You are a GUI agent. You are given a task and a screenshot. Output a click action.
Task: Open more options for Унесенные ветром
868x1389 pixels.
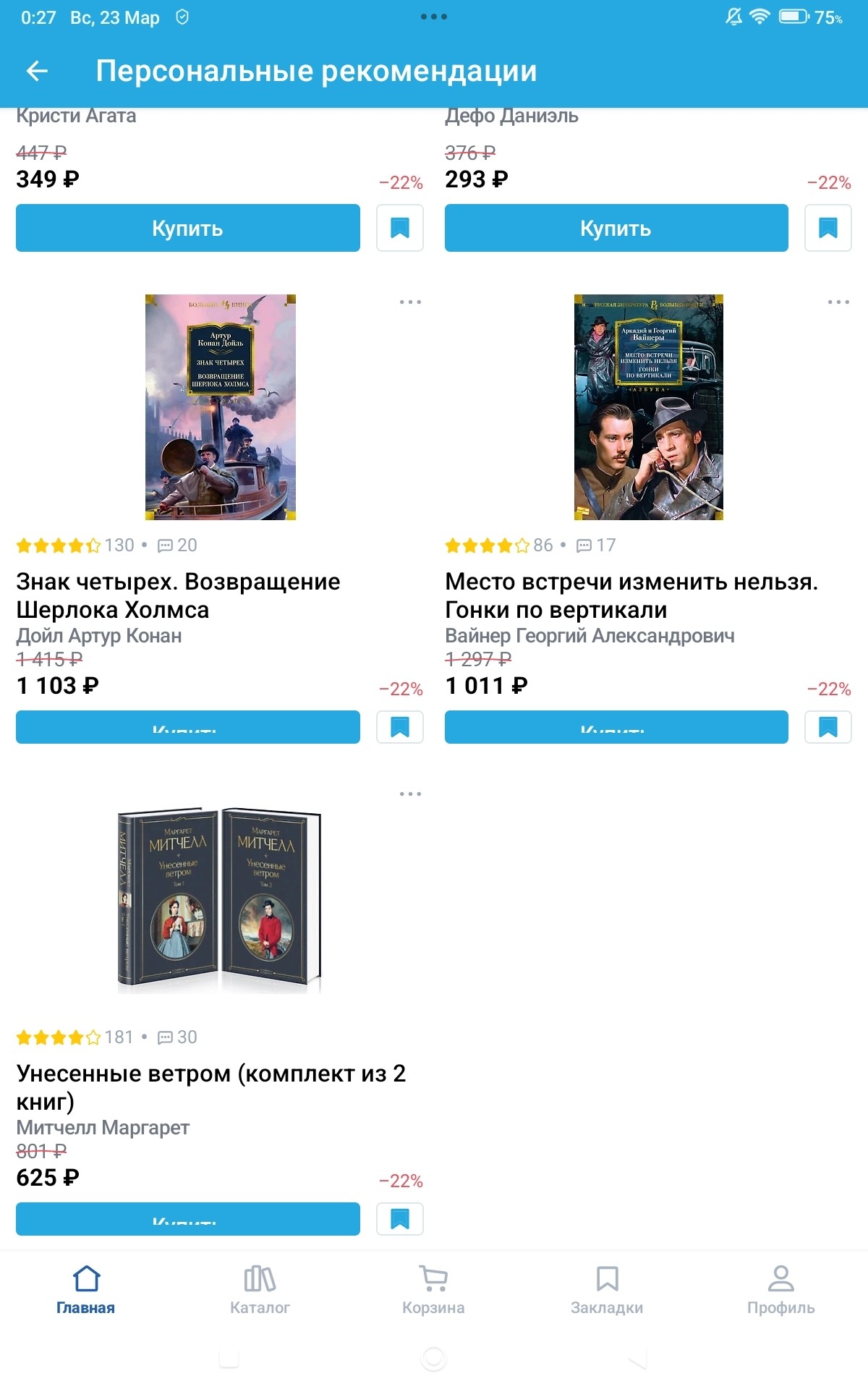[410, 794]
